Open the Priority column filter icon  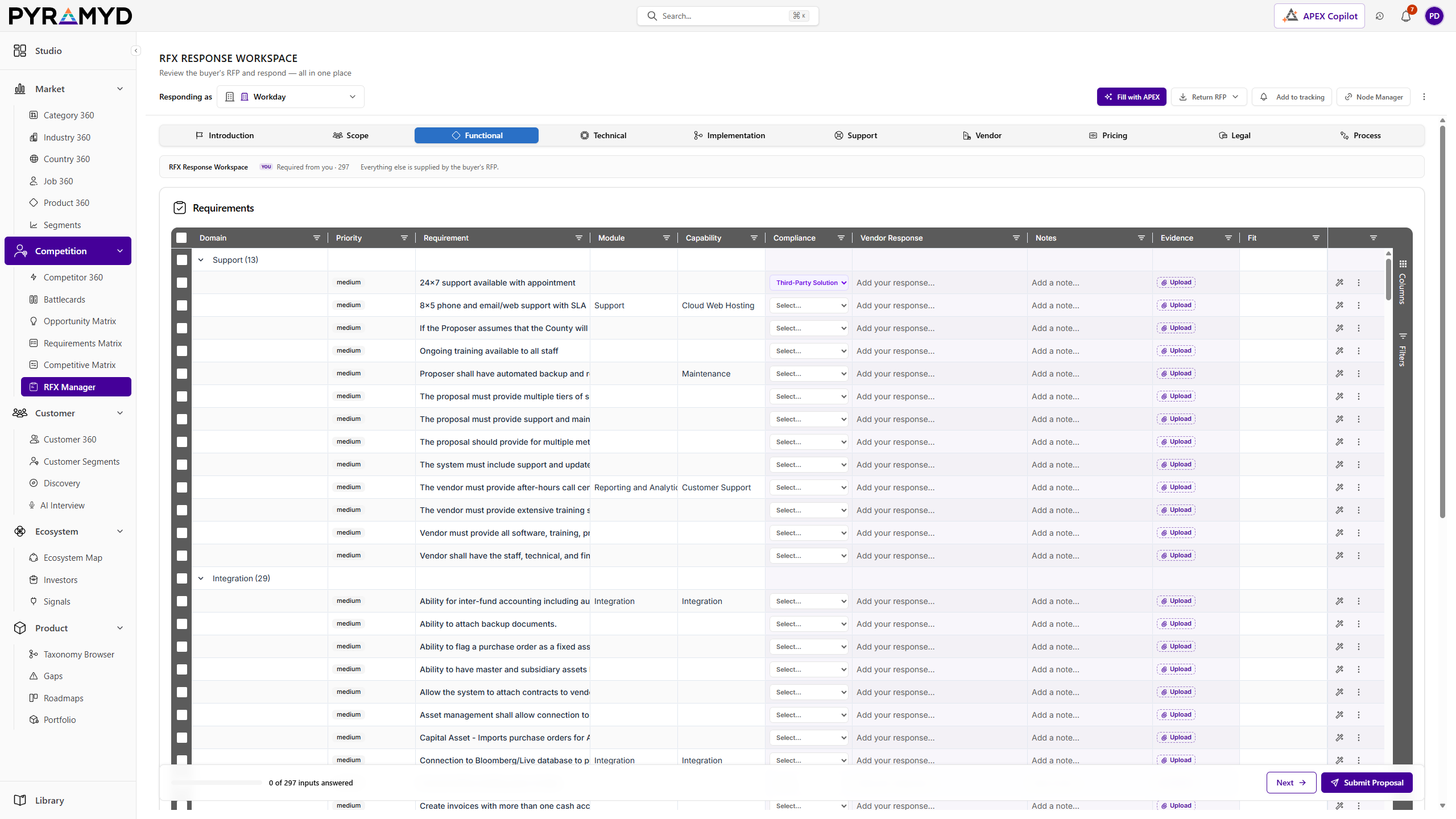(x=404, y=238)
